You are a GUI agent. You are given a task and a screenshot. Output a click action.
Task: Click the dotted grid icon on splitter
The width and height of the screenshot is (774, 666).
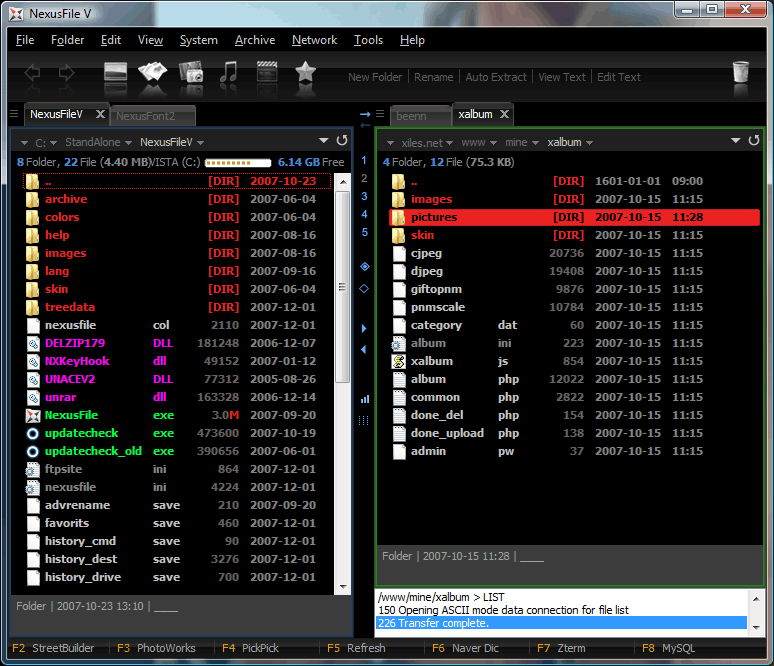point(364,421)
